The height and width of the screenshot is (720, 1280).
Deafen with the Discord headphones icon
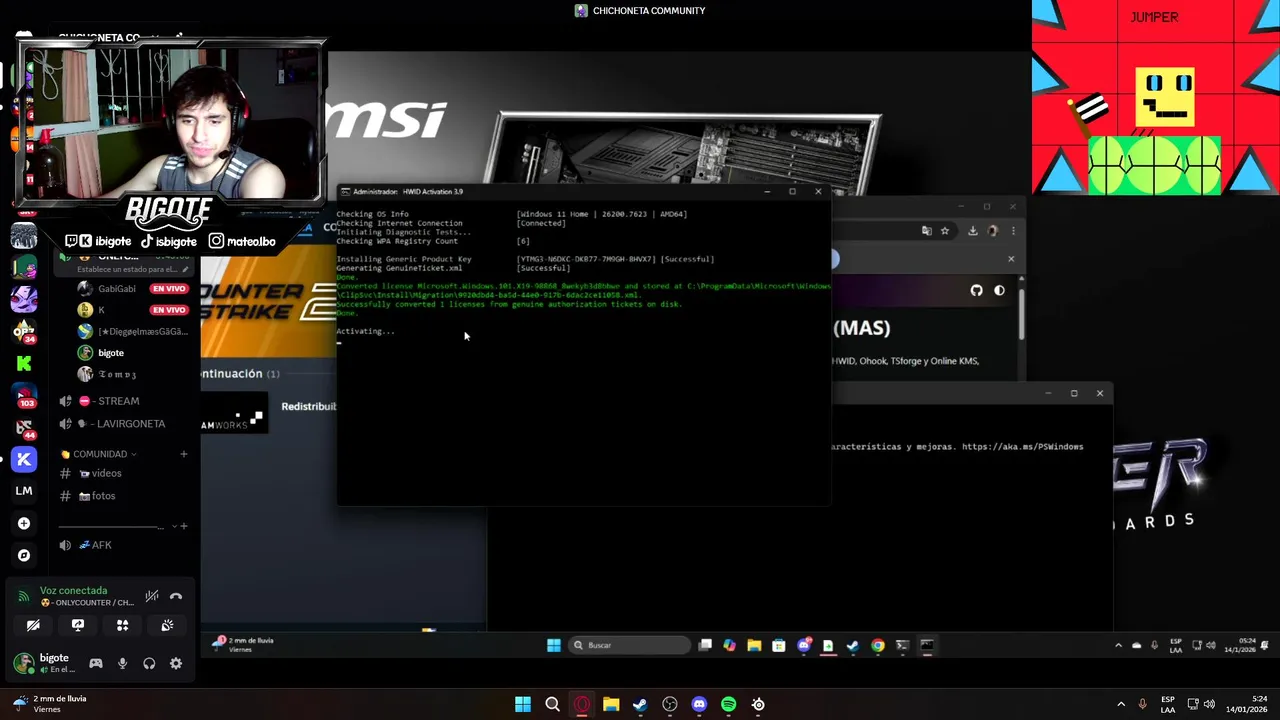(x=149, y=663)
